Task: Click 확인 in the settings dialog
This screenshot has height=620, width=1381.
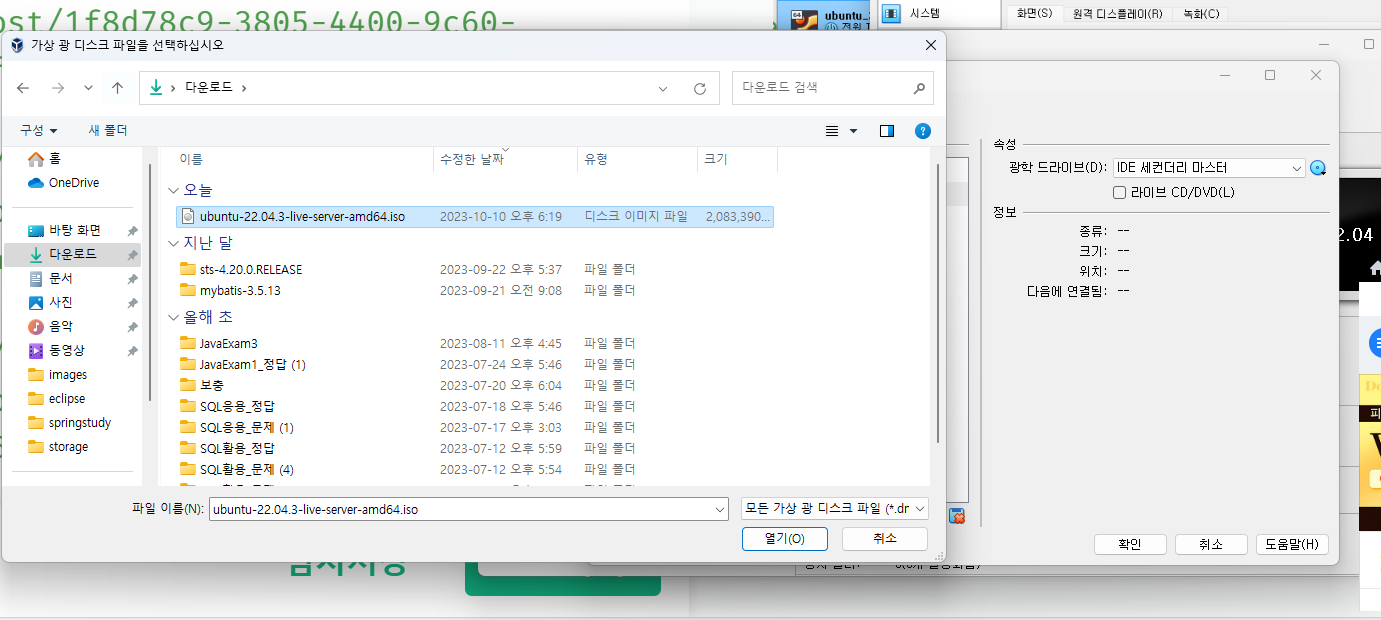Action: point(1130,545)
